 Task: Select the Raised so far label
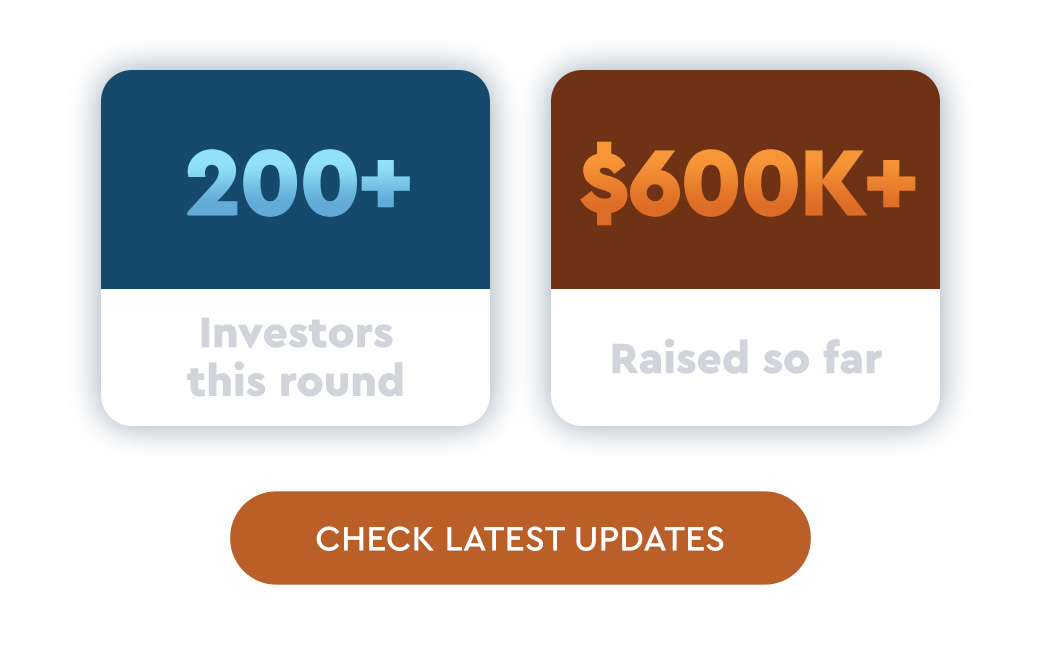tap(745, 358)
